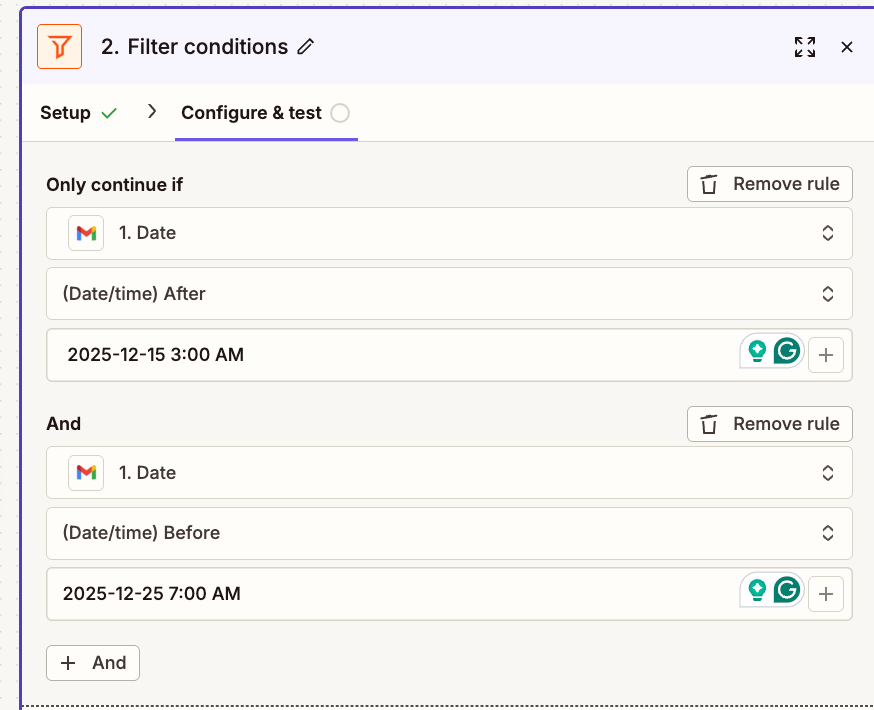Click the Grammarly G icon in the Before date field
Viewport: 874px width, 710px height.
(787, 591)
